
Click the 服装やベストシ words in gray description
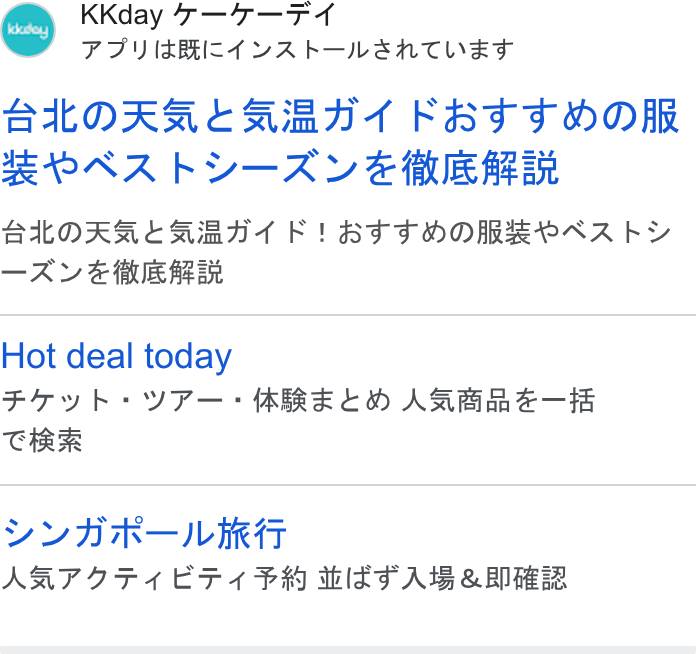tap(573, 232)
